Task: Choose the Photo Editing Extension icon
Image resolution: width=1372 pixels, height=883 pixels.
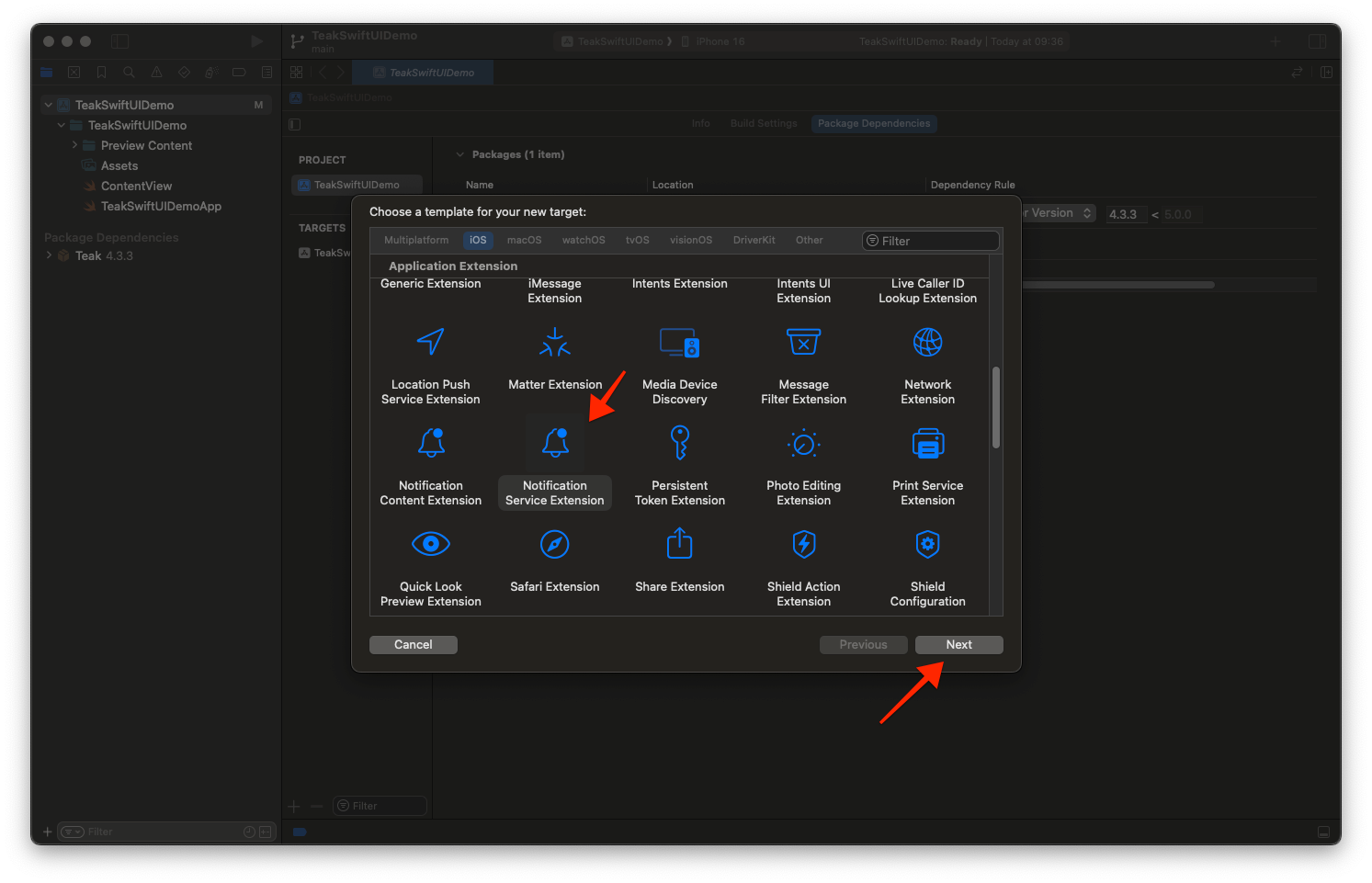Action: point(803,444)
